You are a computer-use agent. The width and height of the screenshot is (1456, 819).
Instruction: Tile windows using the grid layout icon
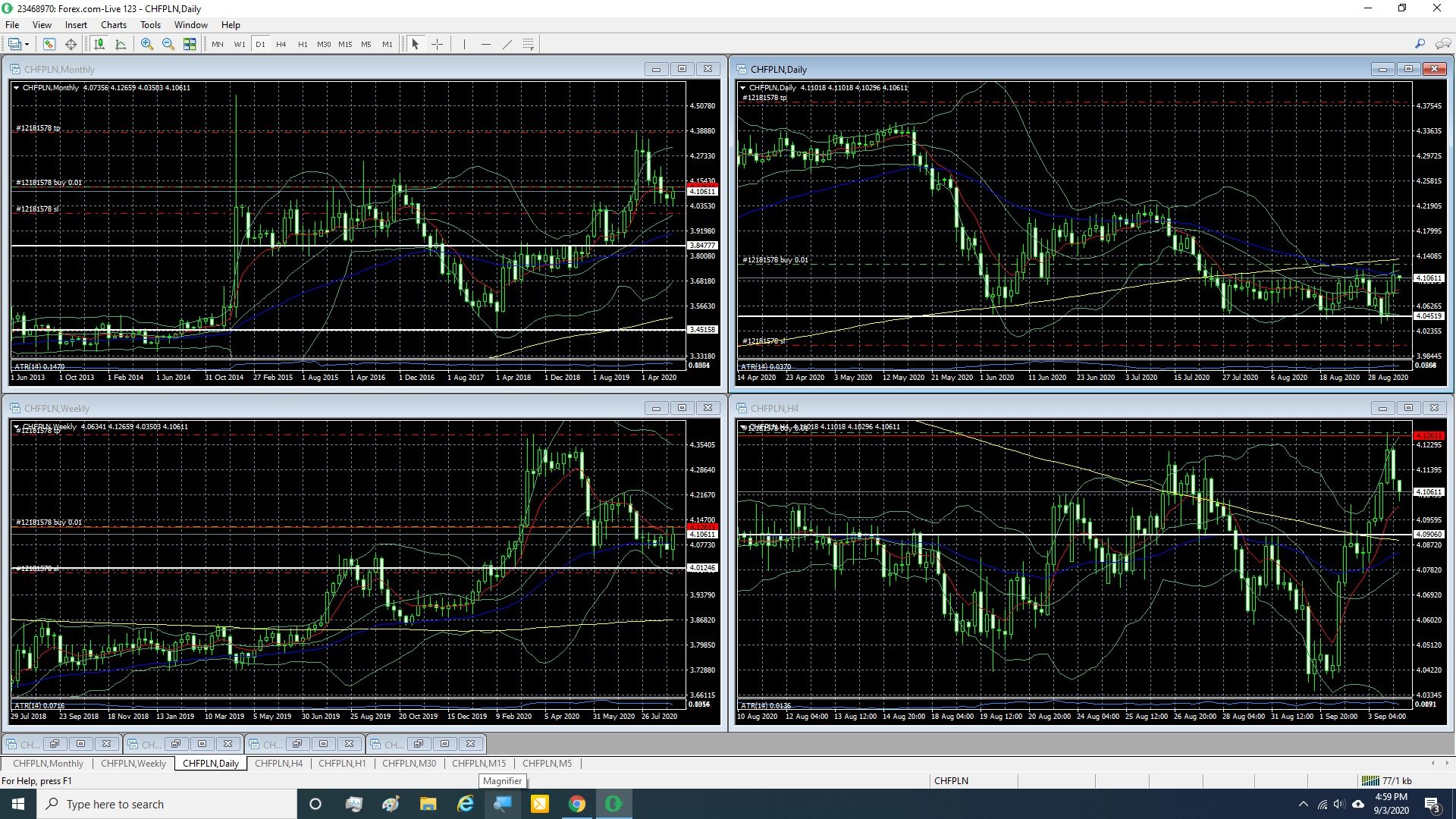point(190,44)
